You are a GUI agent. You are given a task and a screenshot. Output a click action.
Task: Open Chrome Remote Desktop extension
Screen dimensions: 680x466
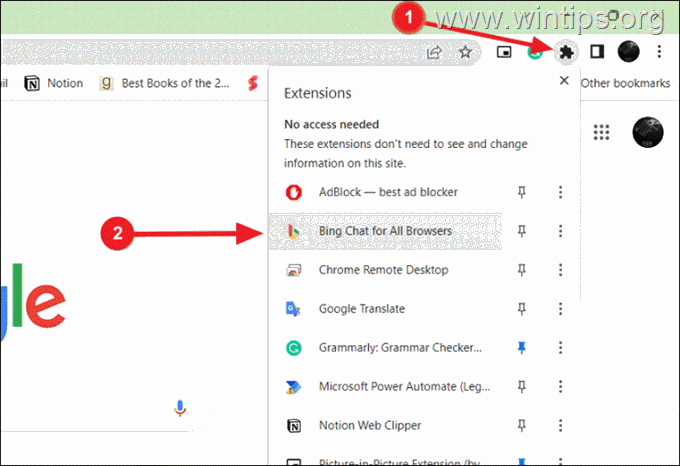pyautogui.click(x=386, y=270)
